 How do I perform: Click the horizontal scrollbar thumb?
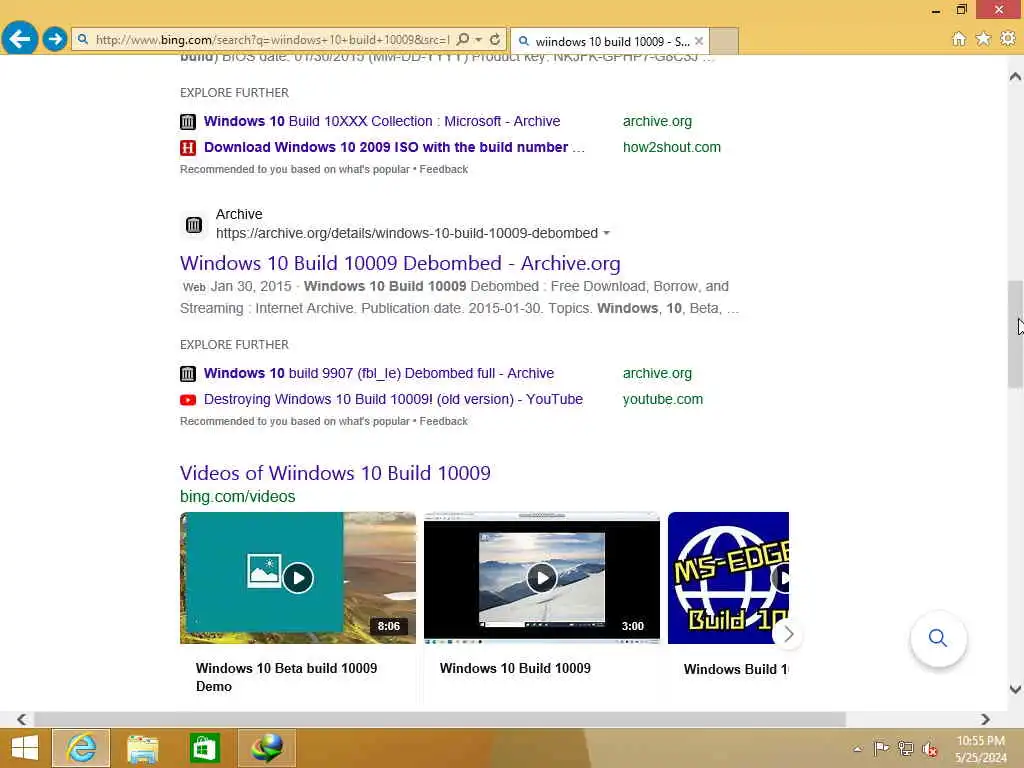tap(440, 719)
